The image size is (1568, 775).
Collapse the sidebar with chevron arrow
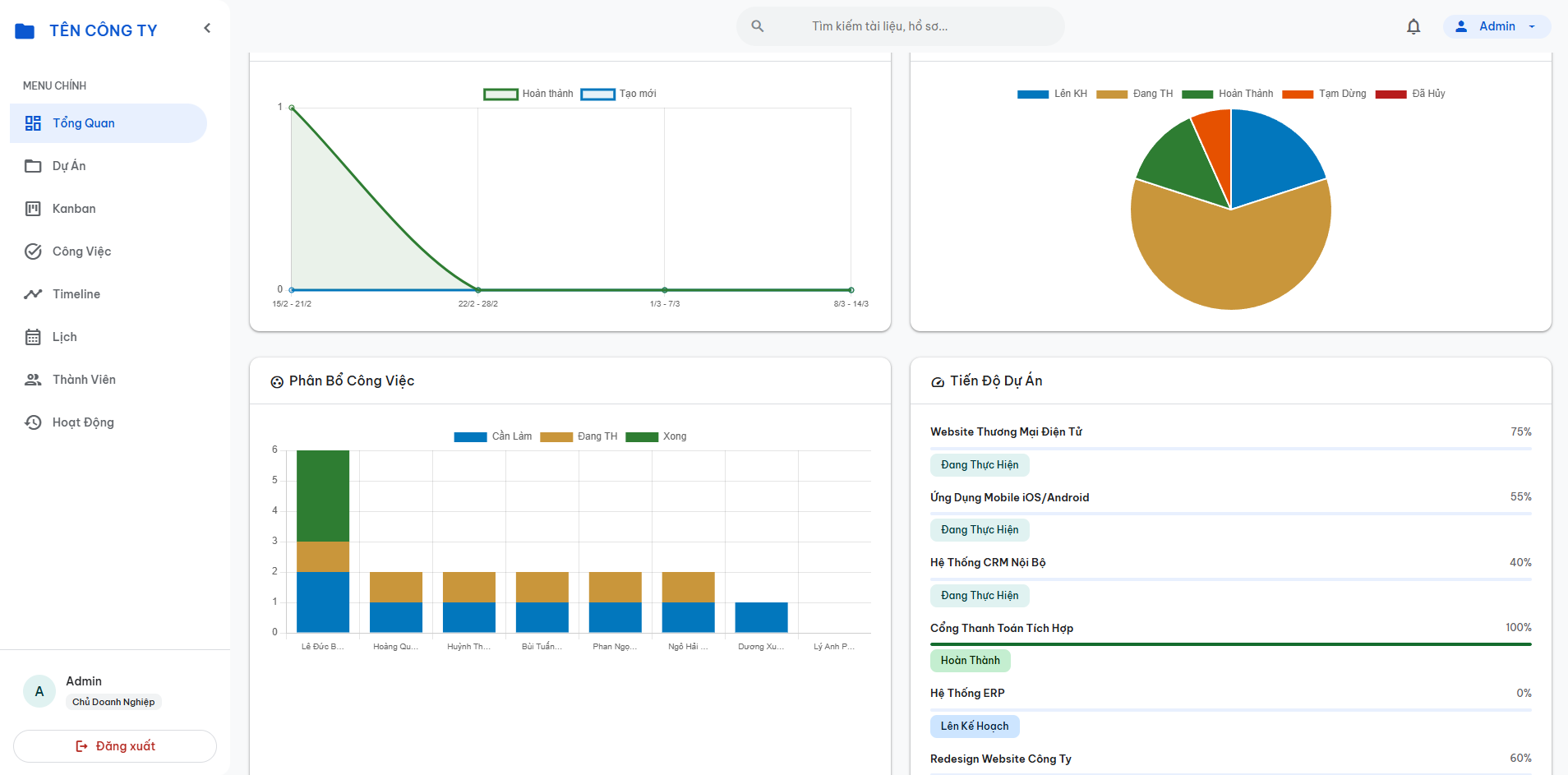207,28
